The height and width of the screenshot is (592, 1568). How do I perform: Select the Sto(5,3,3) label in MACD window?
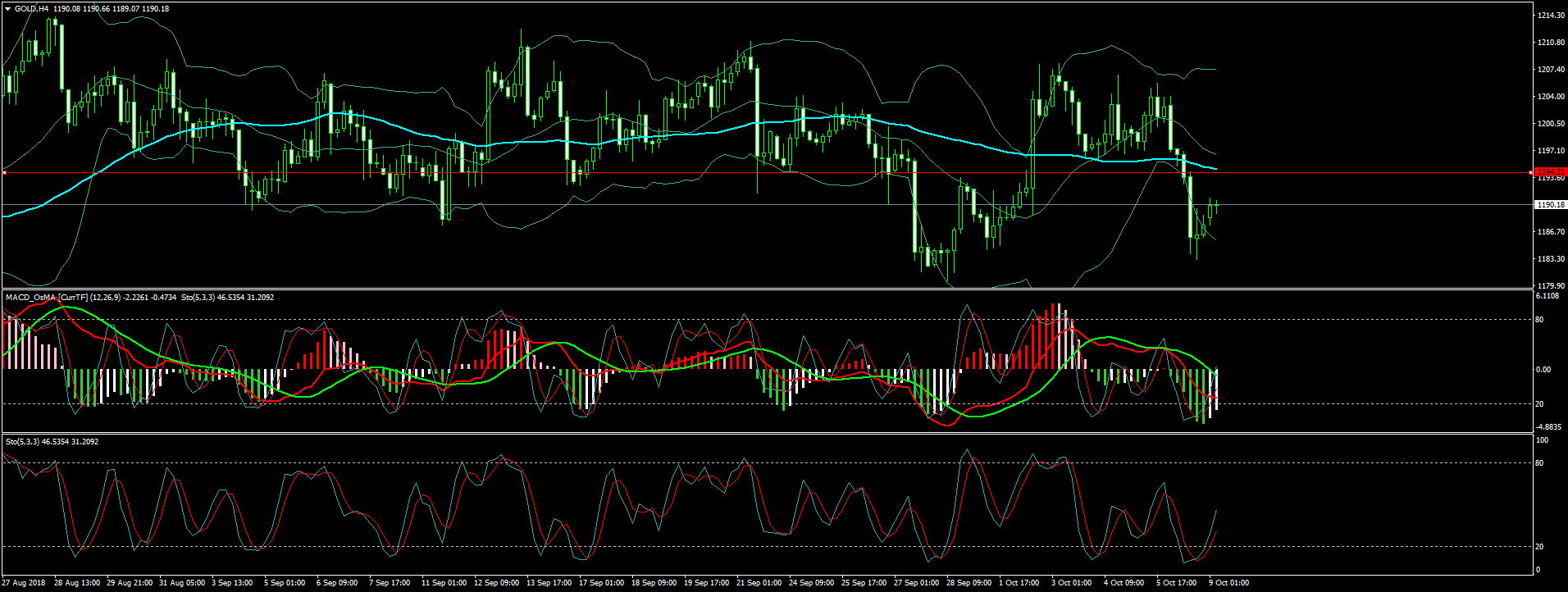[198, 297]
